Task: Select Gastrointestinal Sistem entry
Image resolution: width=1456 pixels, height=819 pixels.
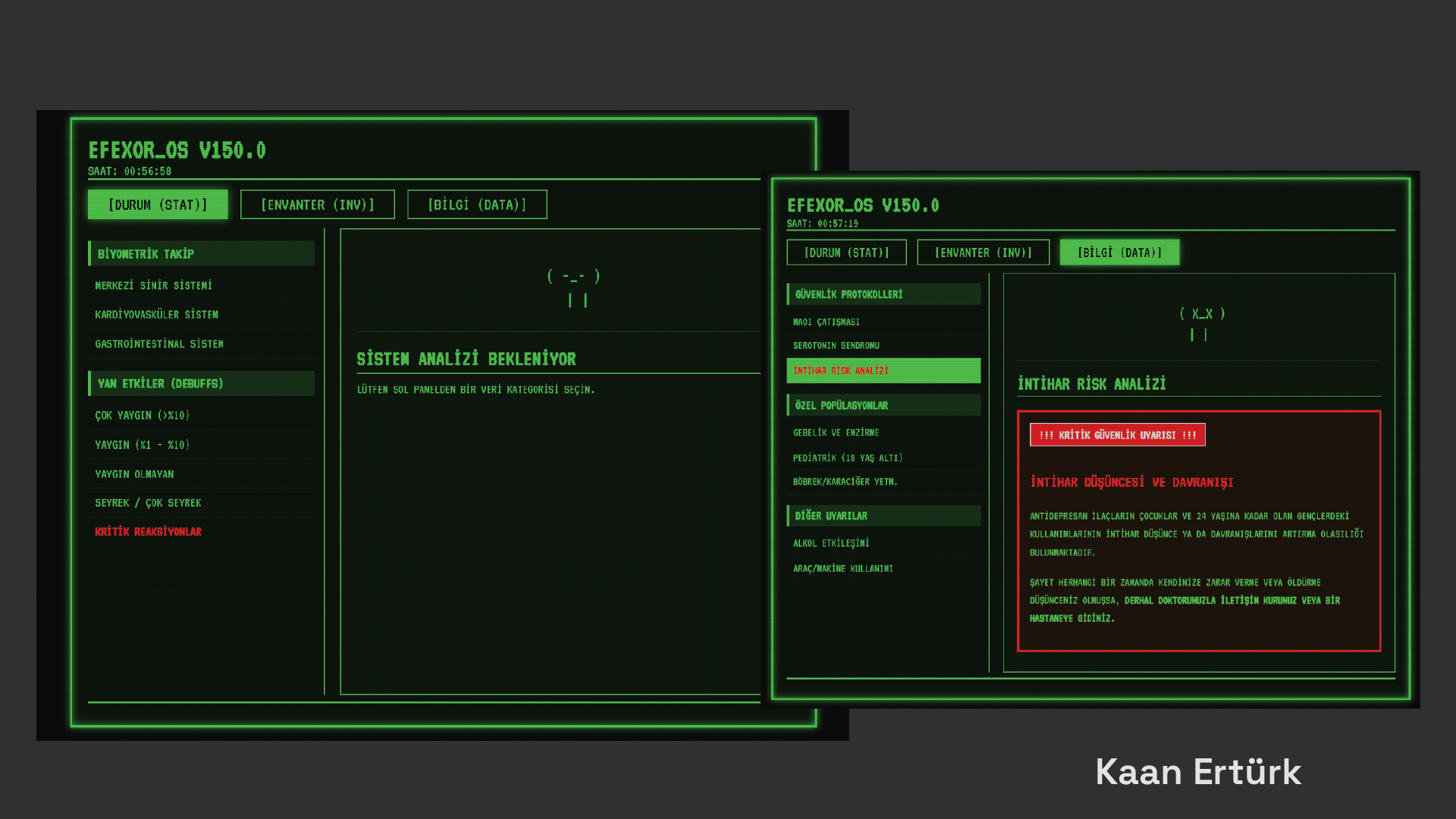Action: 201,344
